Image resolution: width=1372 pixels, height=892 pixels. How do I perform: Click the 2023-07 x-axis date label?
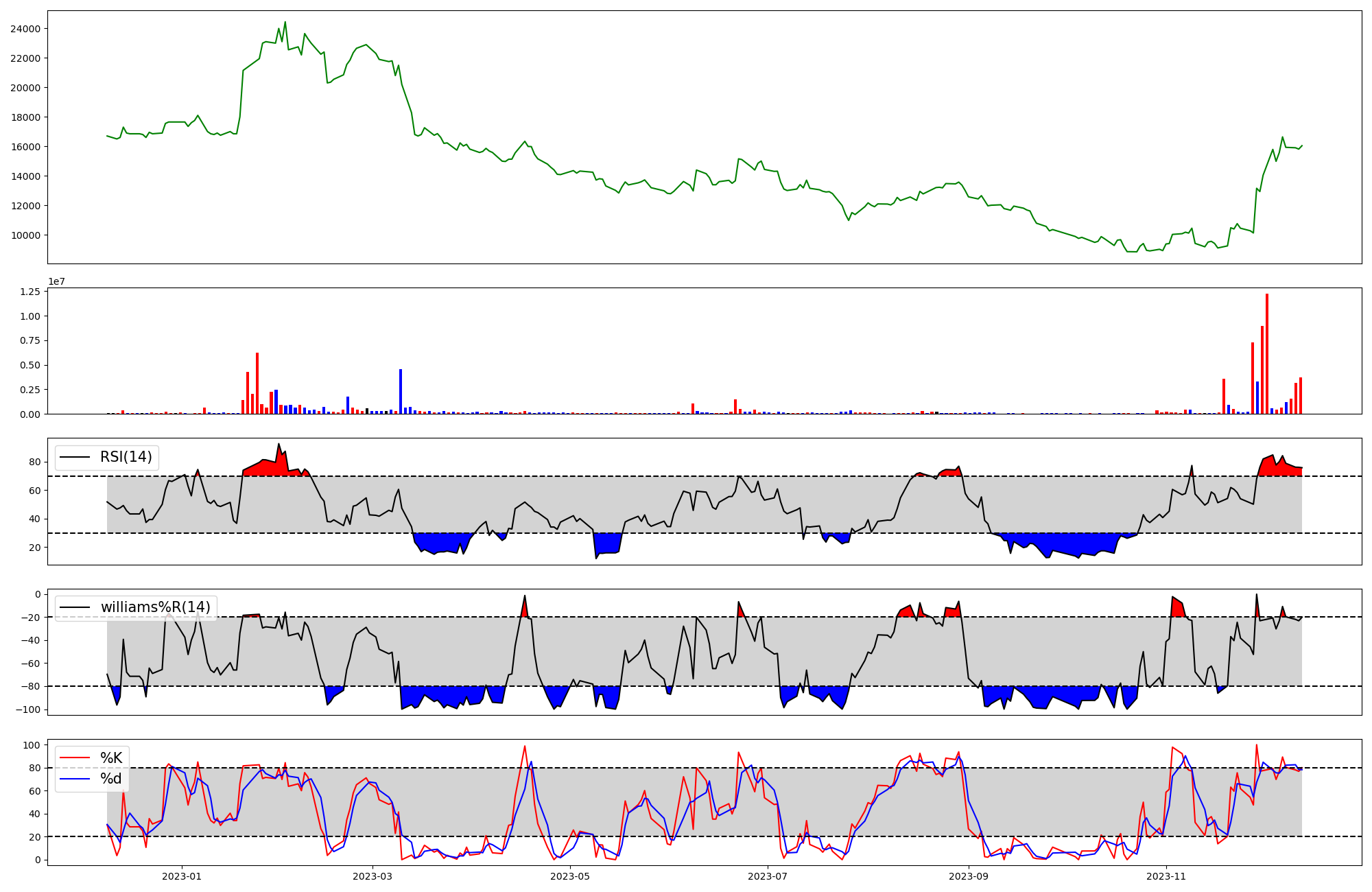point(768,876)
